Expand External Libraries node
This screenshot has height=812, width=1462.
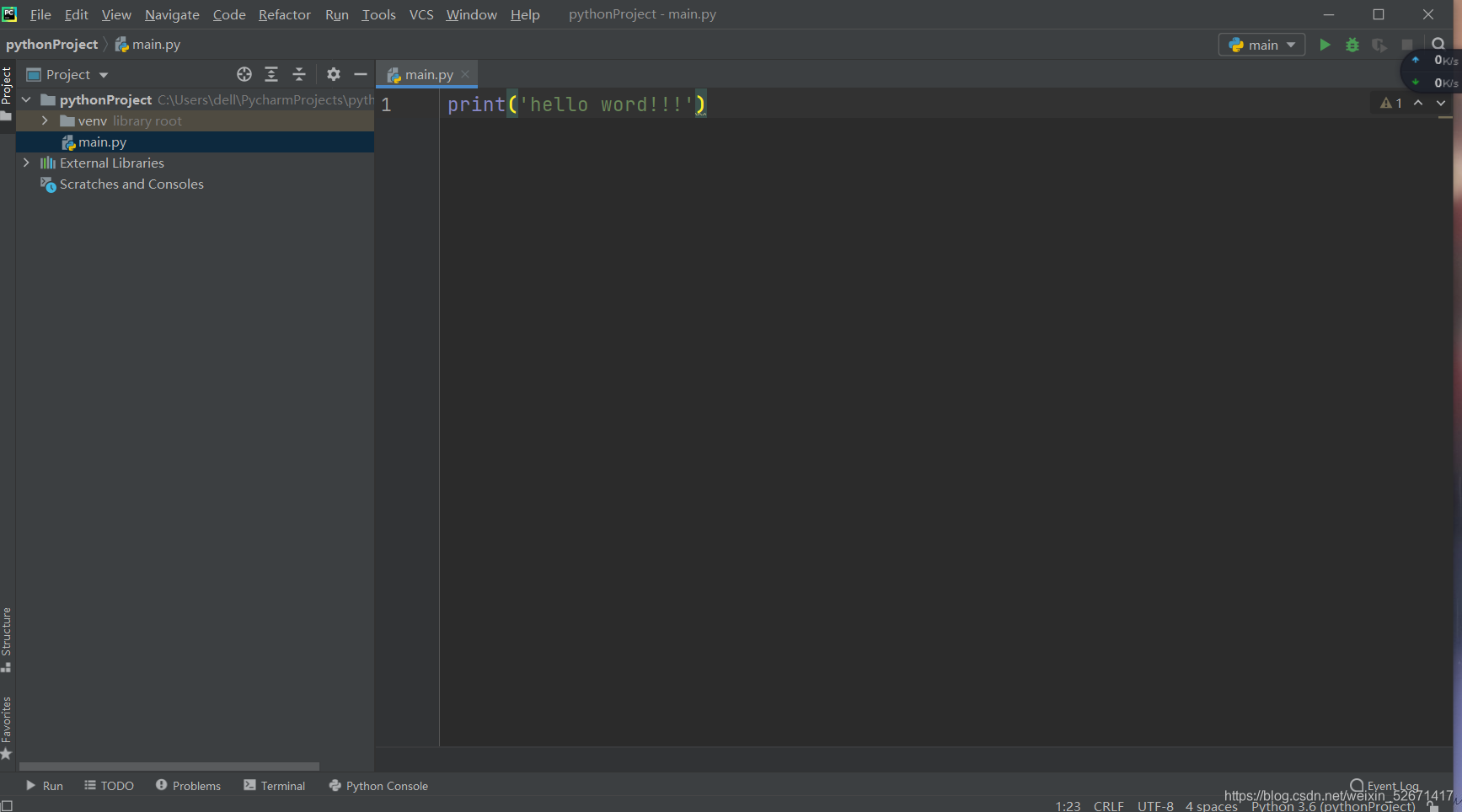point(26,163)
